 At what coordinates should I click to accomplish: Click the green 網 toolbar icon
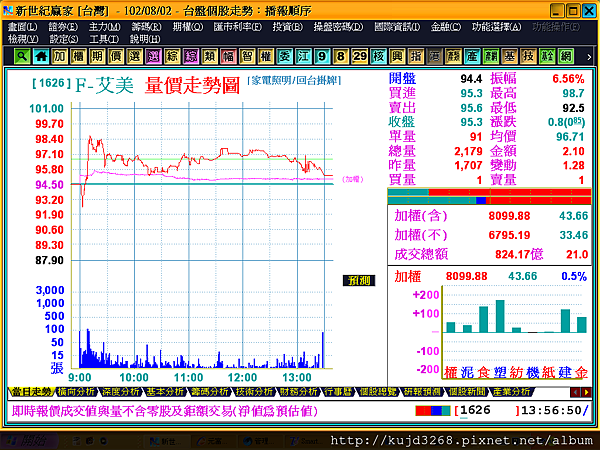pos(566,57)
